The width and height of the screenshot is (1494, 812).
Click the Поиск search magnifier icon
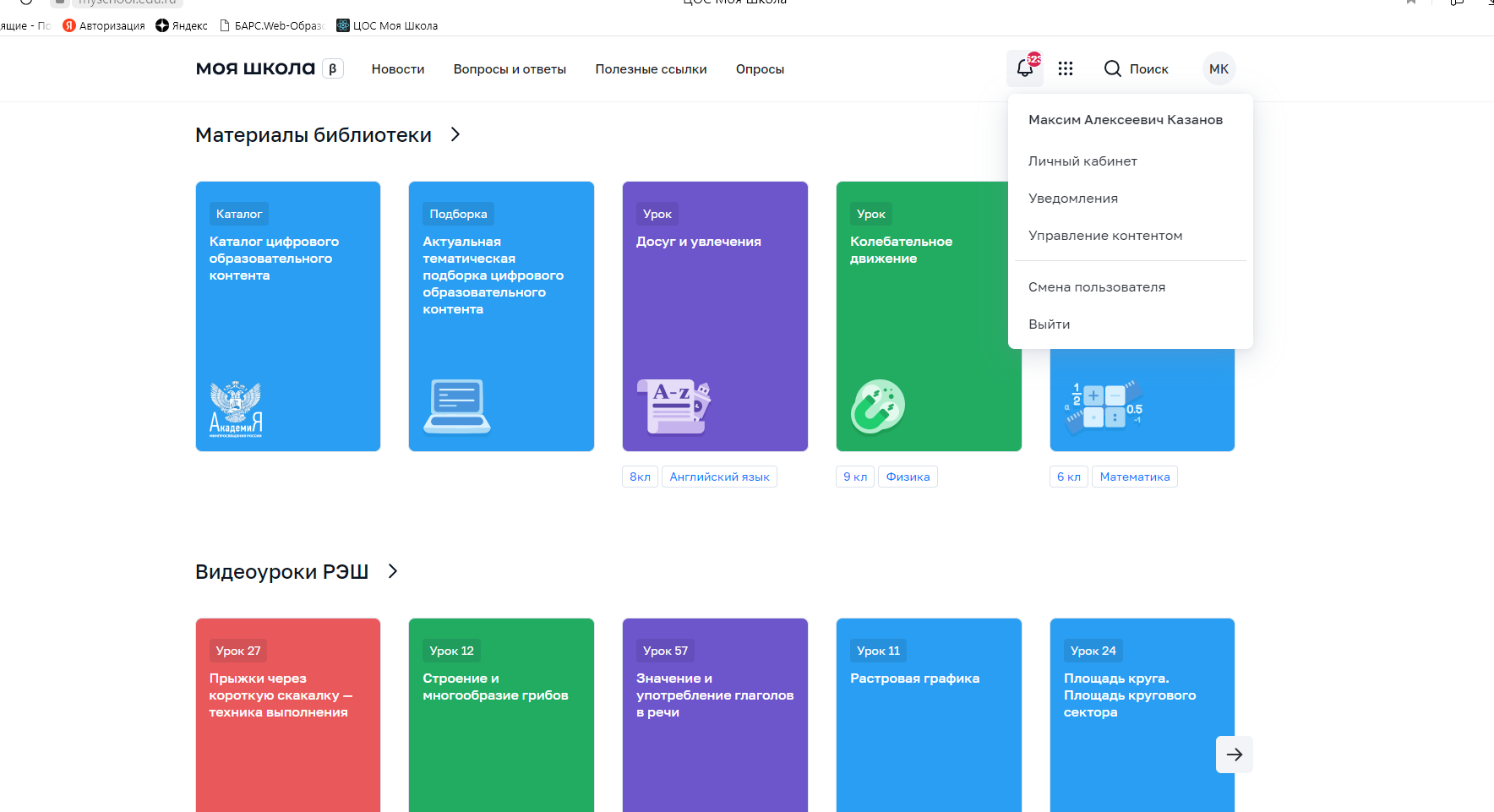(x=1113, y=68)
